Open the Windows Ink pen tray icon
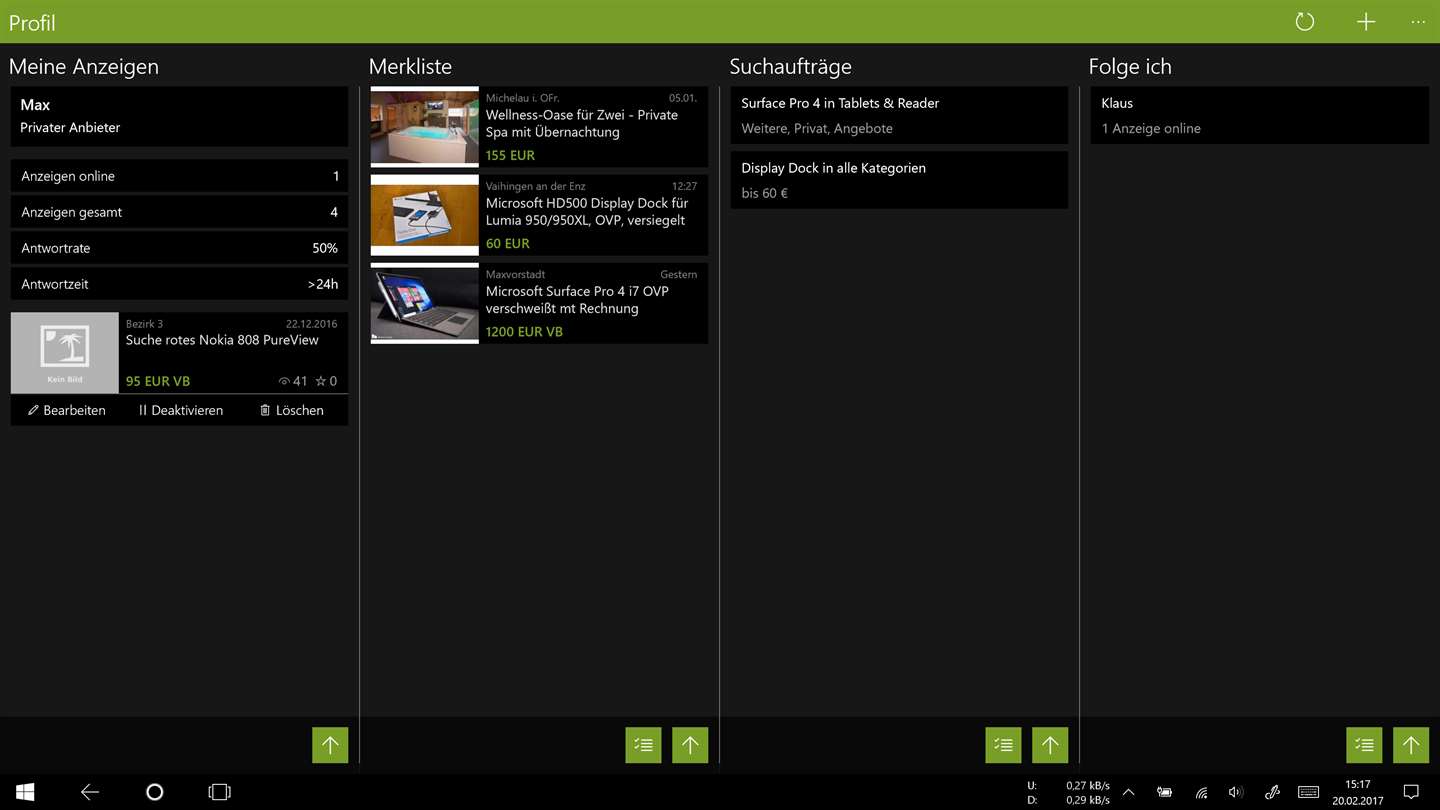The width and height of the screenshot is (1440, 810). [x=1272, y=792]
